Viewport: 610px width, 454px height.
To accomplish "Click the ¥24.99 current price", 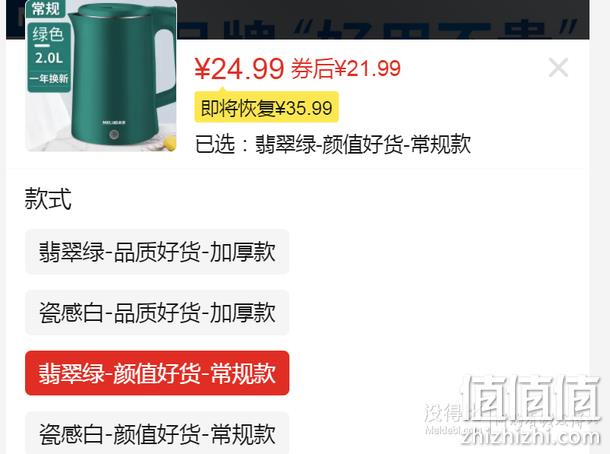I will click(x=239, y=69).
